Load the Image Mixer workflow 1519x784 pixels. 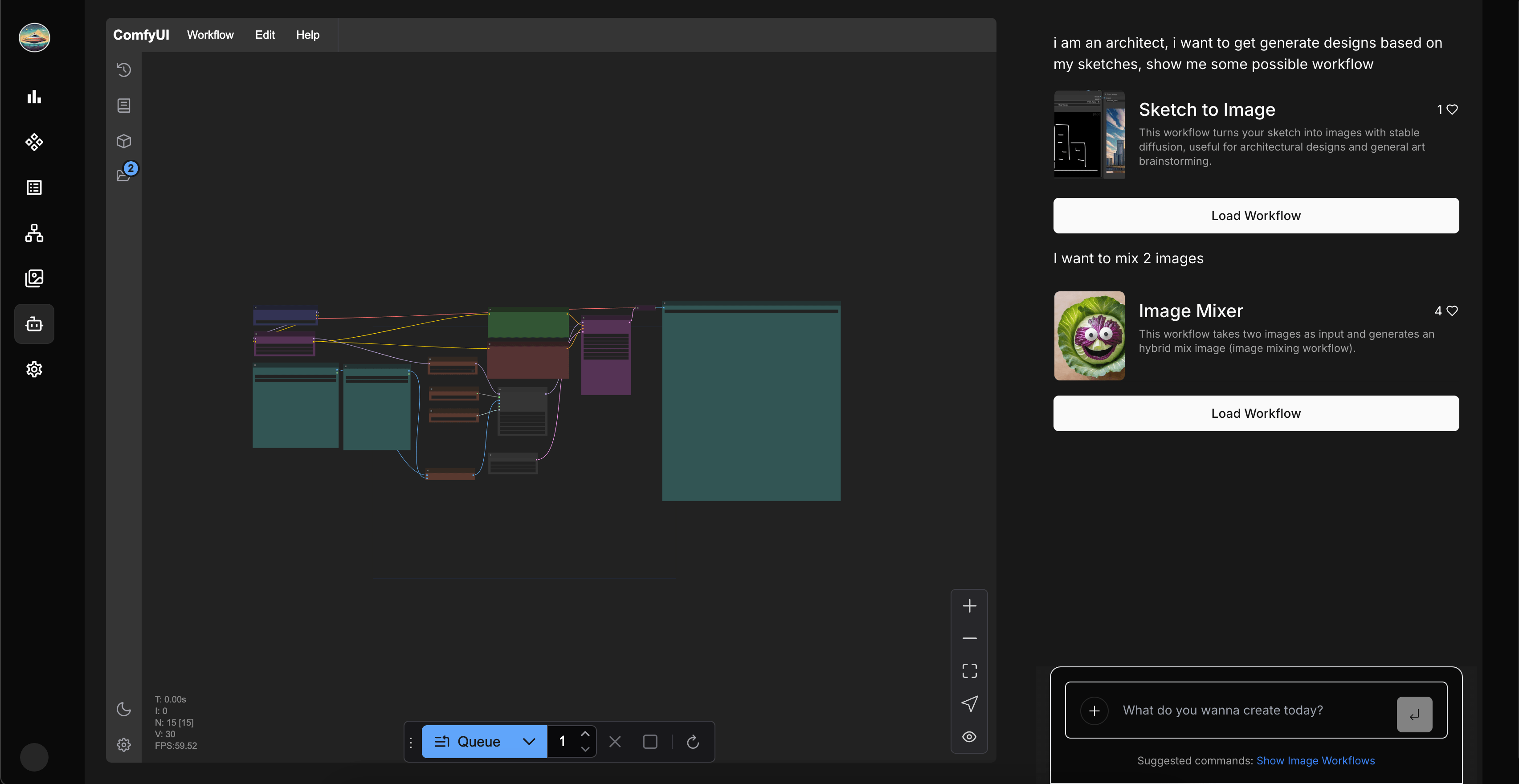pos(1256,413)
